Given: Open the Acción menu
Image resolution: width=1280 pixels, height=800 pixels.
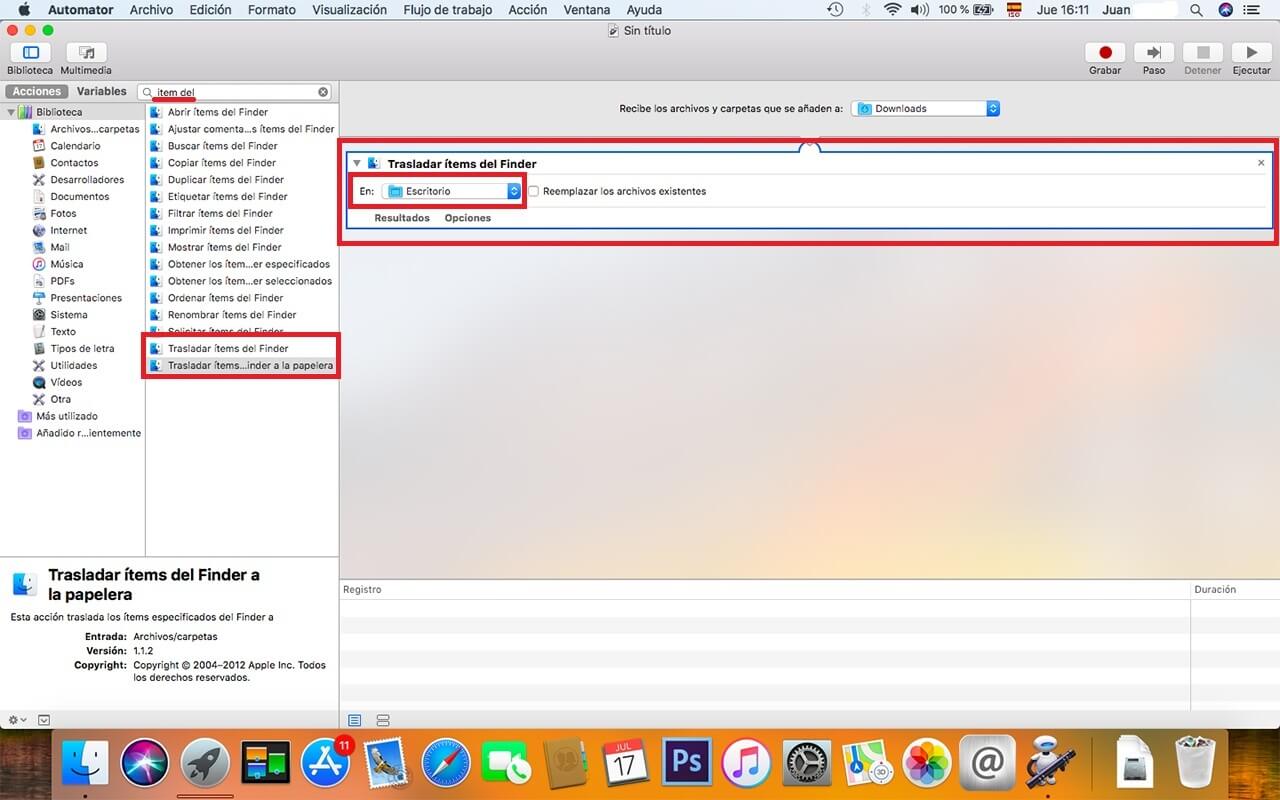Looking at the screenshot, I should (528, 10).
